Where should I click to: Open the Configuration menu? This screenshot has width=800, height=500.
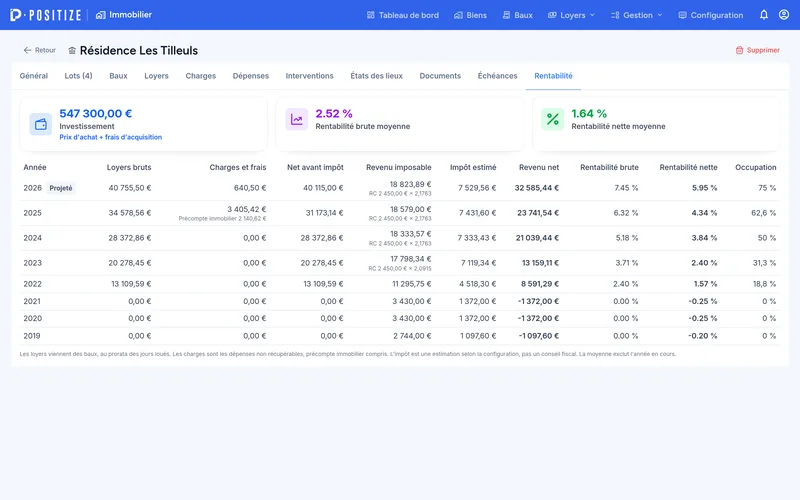(x=710, y=15)
